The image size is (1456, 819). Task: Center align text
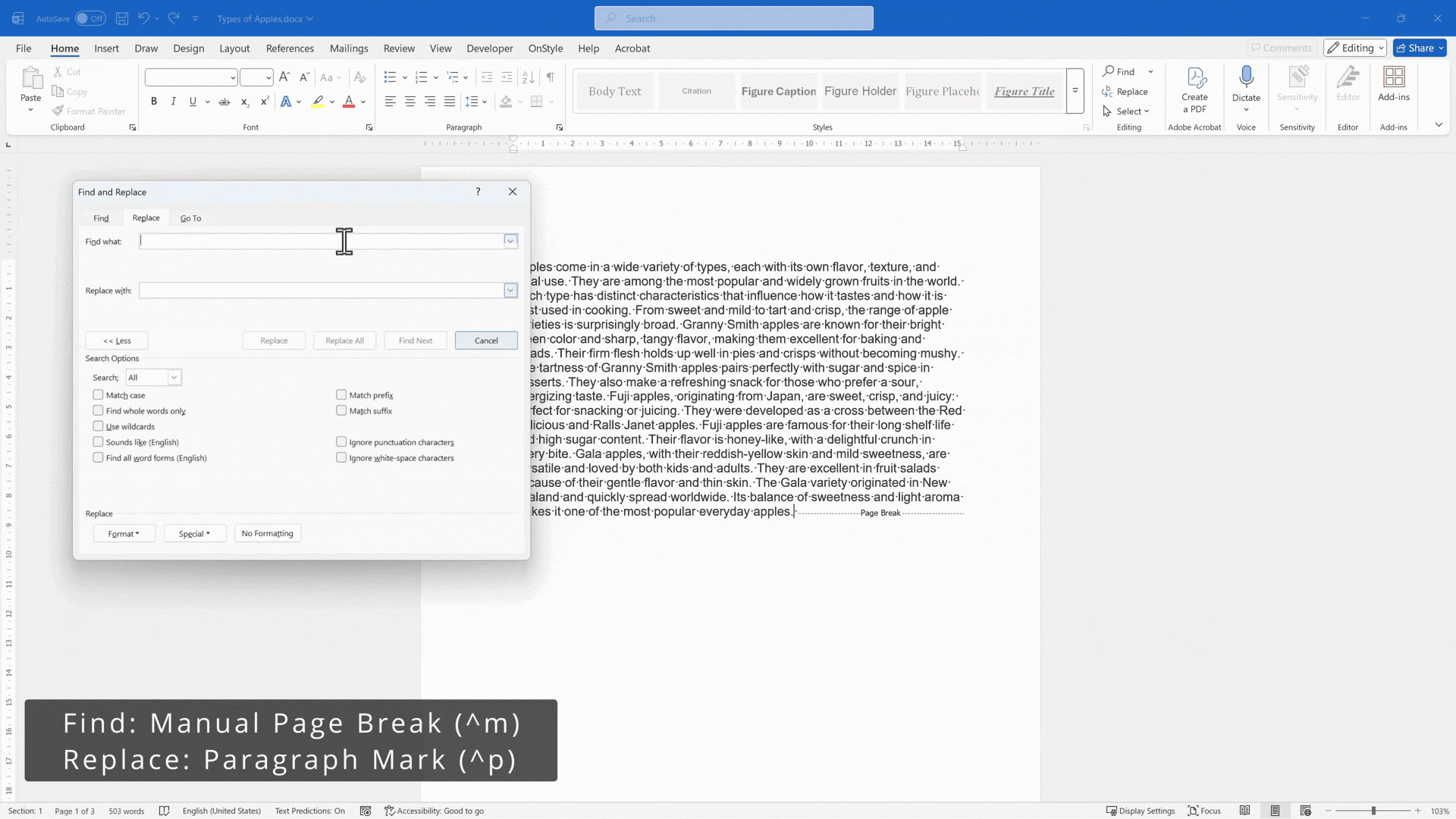click(410, 102)
